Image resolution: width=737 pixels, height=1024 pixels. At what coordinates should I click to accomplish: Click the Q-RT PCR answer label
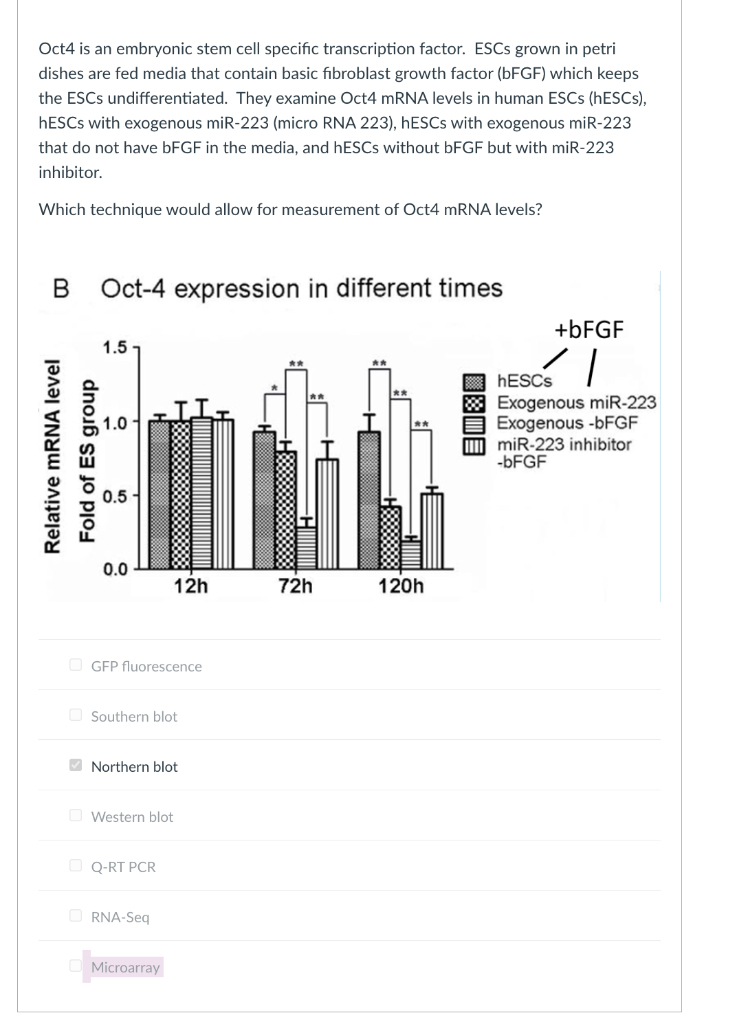(123, 867)
